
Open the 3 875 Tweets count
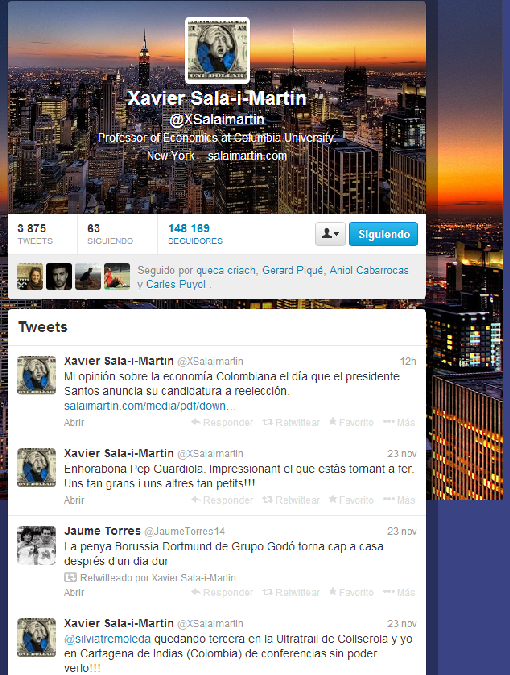[35, 234]
